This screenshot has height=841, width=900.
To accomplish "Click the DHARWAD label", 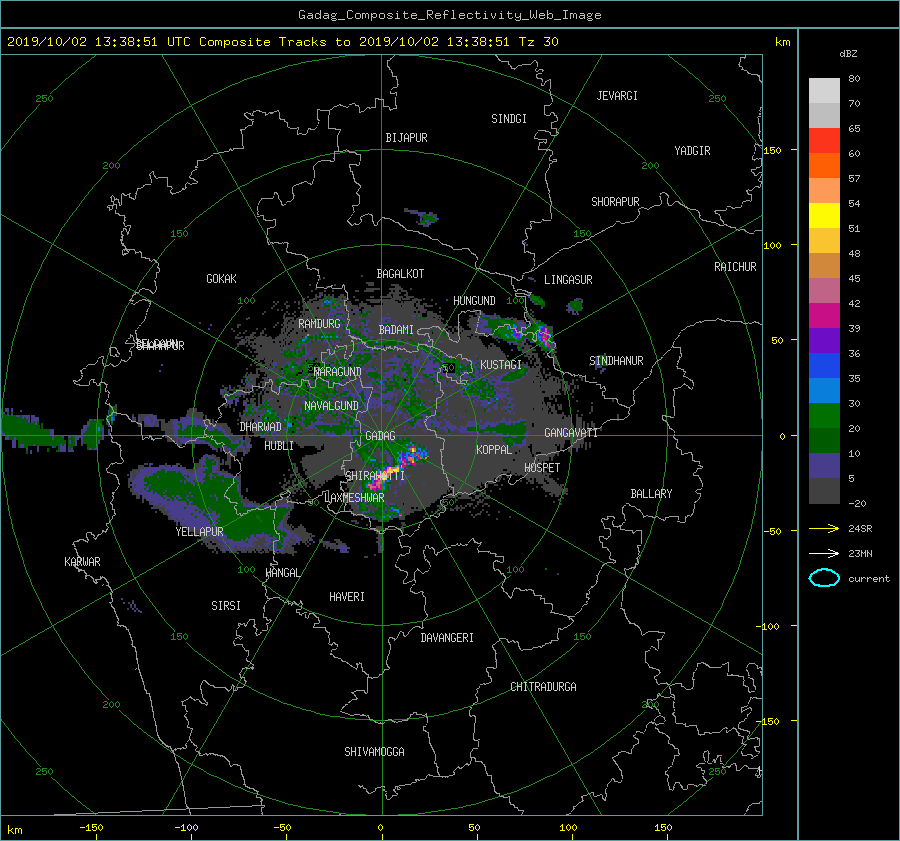I will (x=261, y=427).
